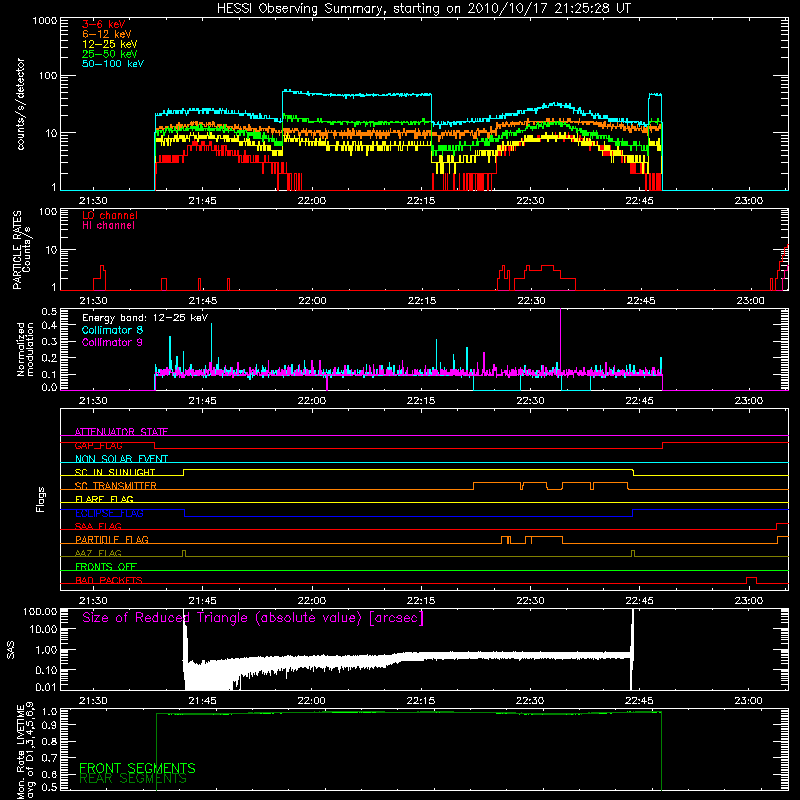The width and height of the screenshot is (800, 800).
Task: Select the 50-100 keV legend label
Action: 113,64
